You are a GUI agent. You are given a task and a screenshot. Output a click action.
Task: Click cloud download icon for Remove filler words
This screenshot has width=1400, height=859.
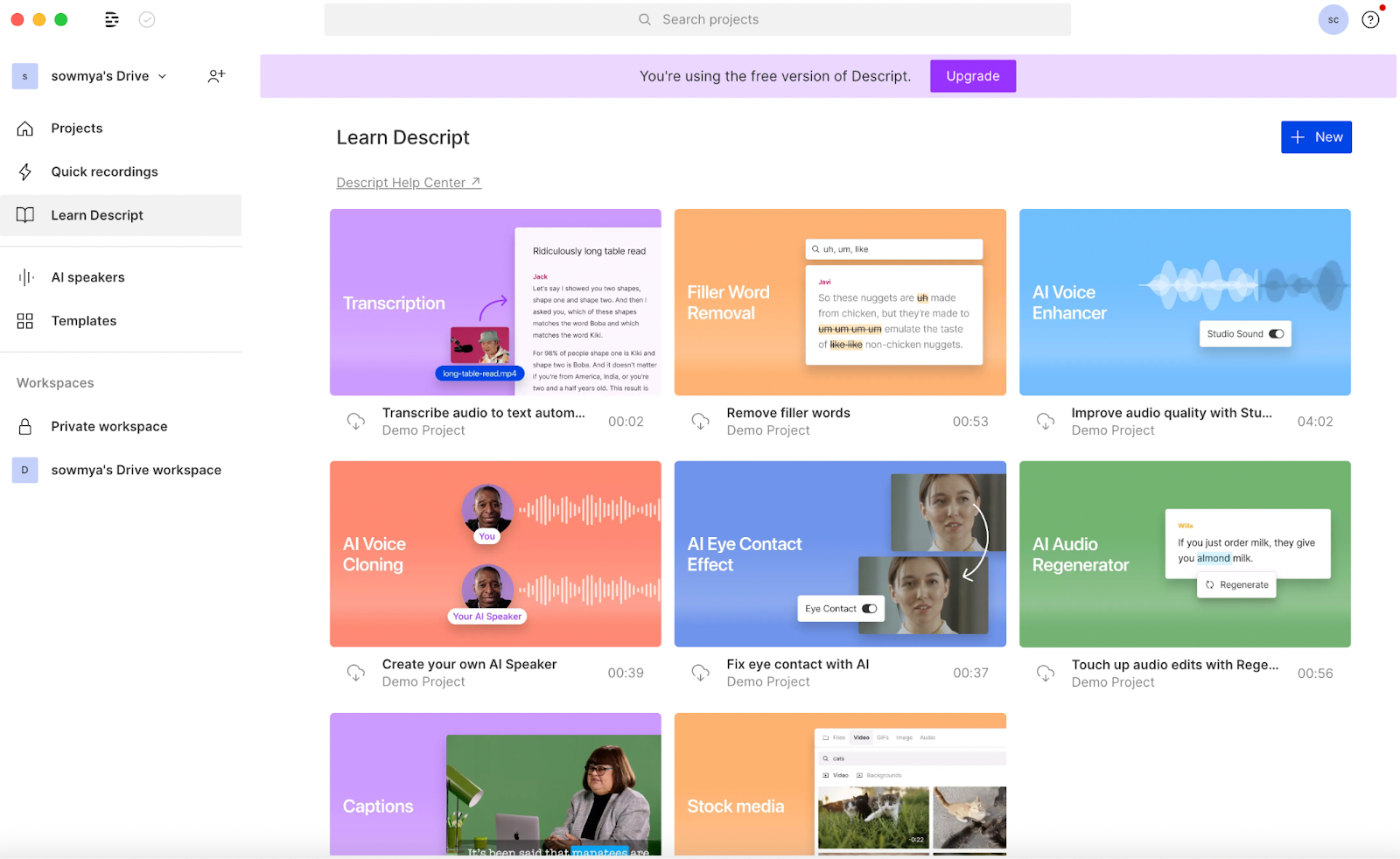(x=701, y=422)
